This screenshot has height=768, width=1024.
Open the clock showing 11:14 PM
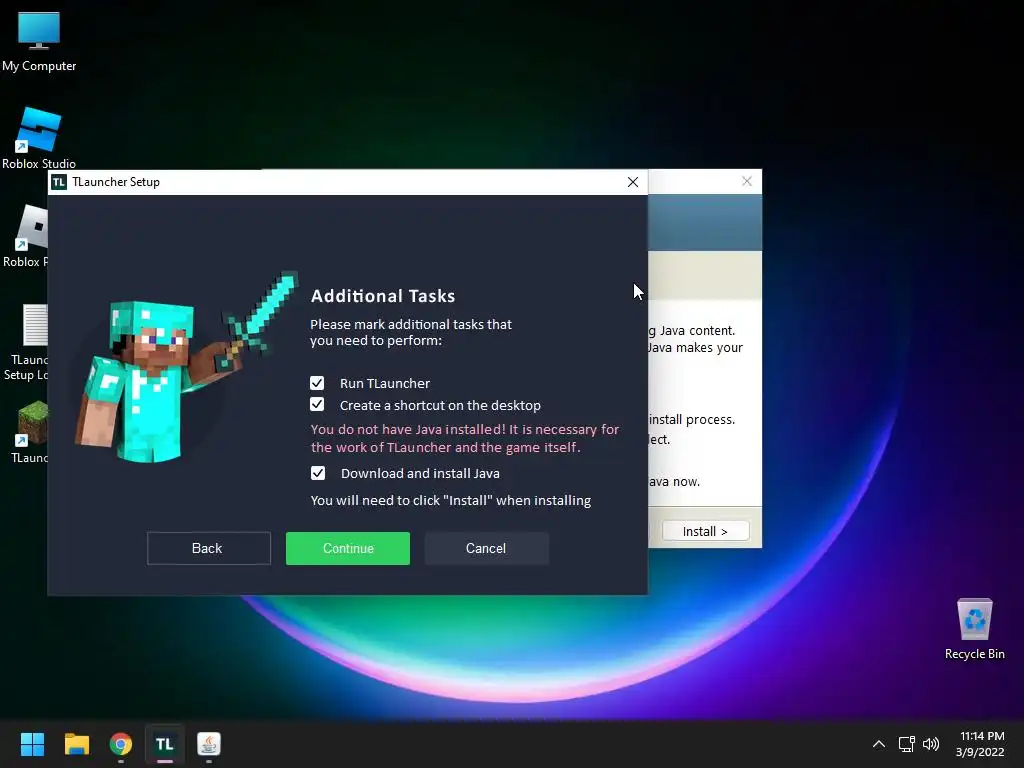click(x=980, y=744)
